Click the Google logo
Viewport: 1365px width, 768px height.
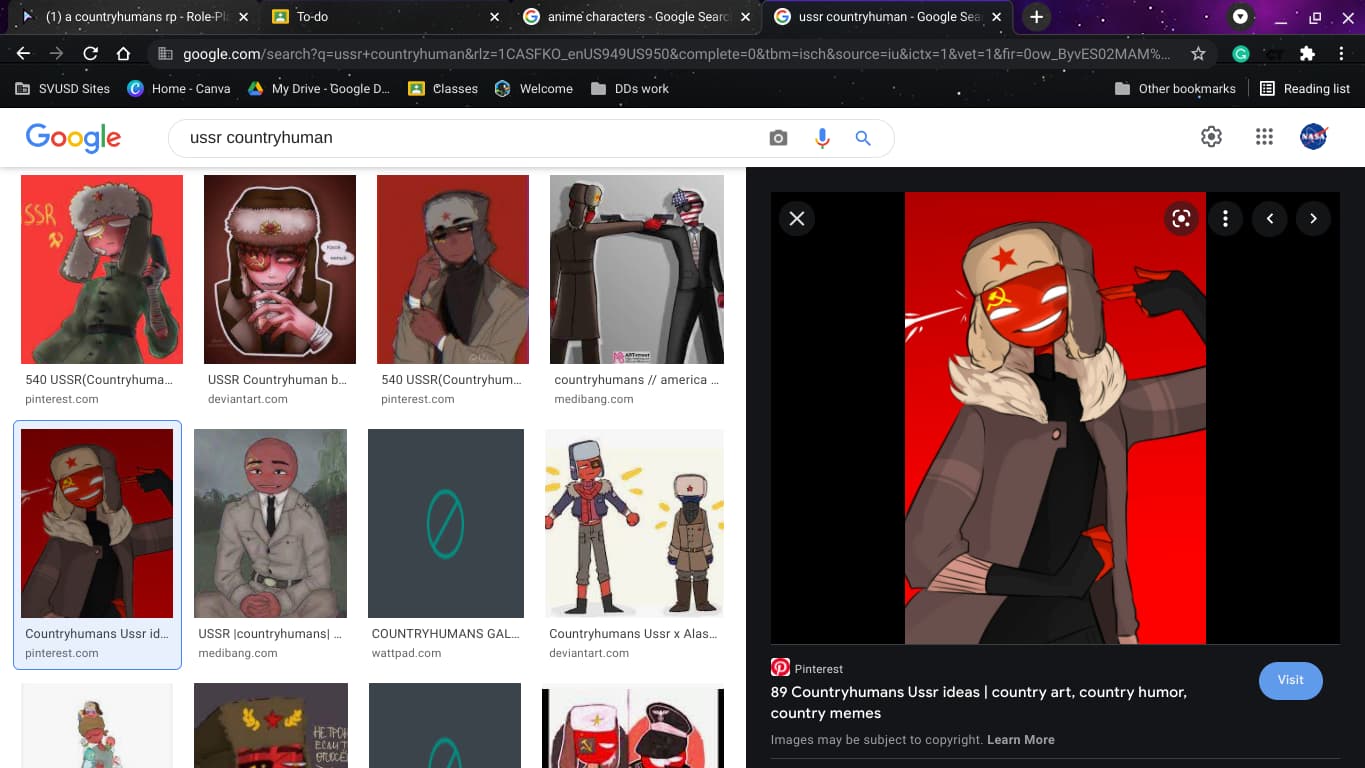tap(73, 138)
